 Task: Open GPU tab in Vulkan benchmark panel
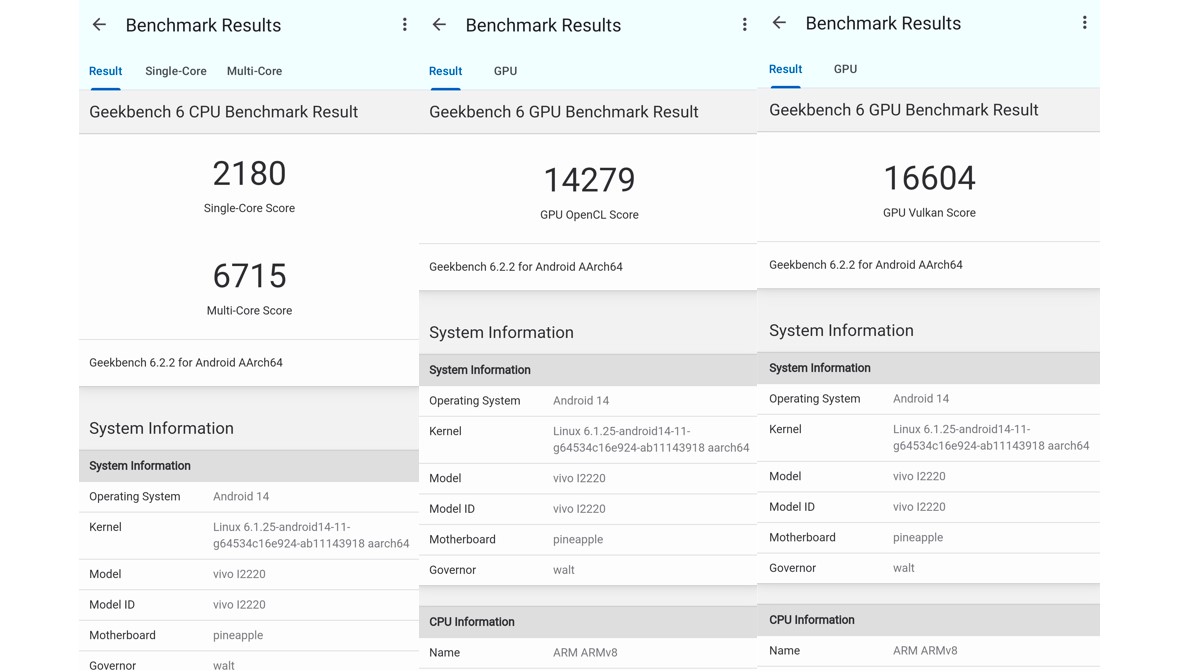tap(845, 68)
